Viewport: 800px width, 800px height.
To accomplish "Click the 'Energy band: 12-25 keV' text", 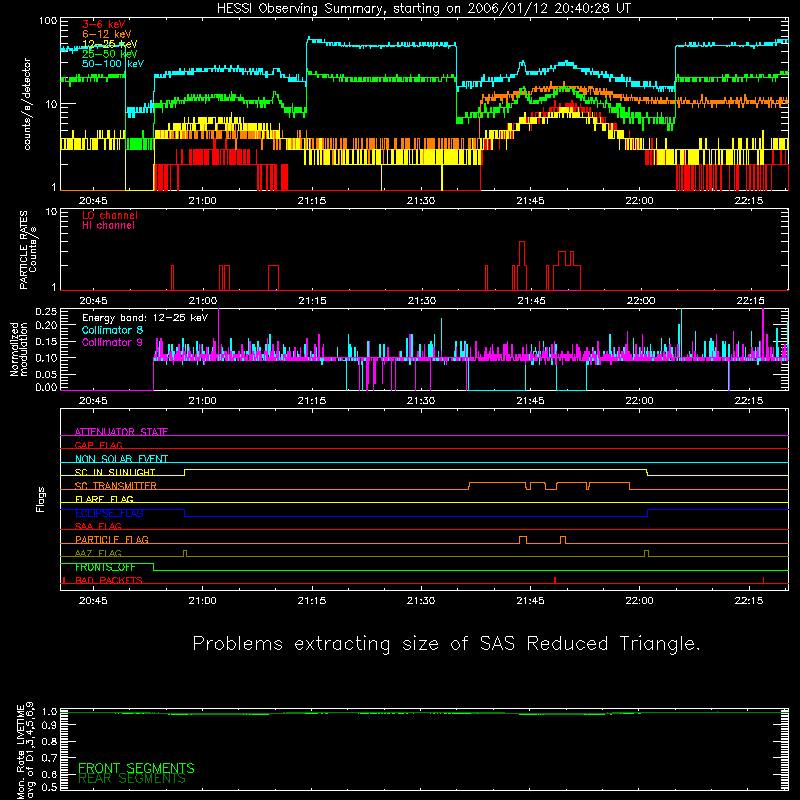I will tap(145, 318).
